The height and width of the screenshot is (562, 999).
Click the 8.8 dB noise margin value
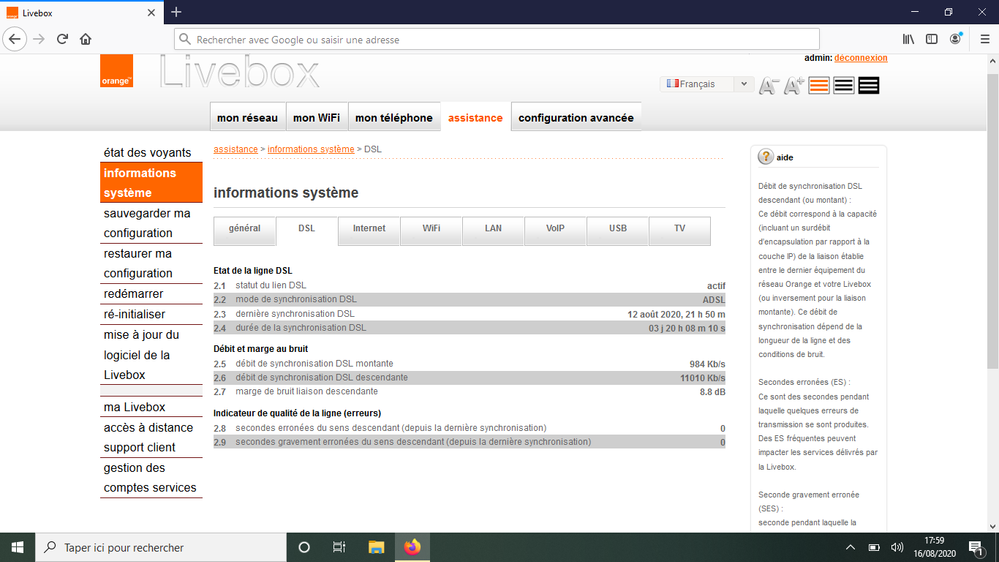coord(712,392)
